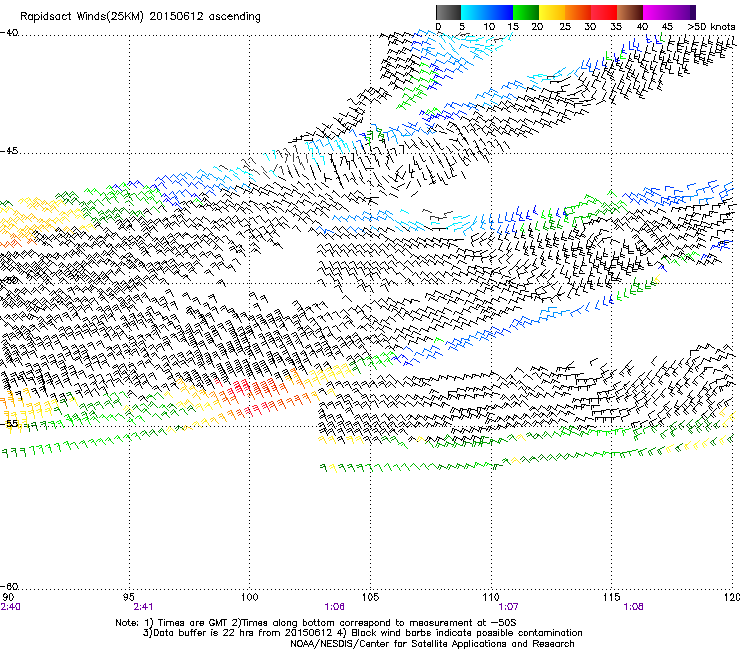This screenshot has height=650, width=740.
Task: Click the 105 longitude axis label
Action: pos(370,597)
